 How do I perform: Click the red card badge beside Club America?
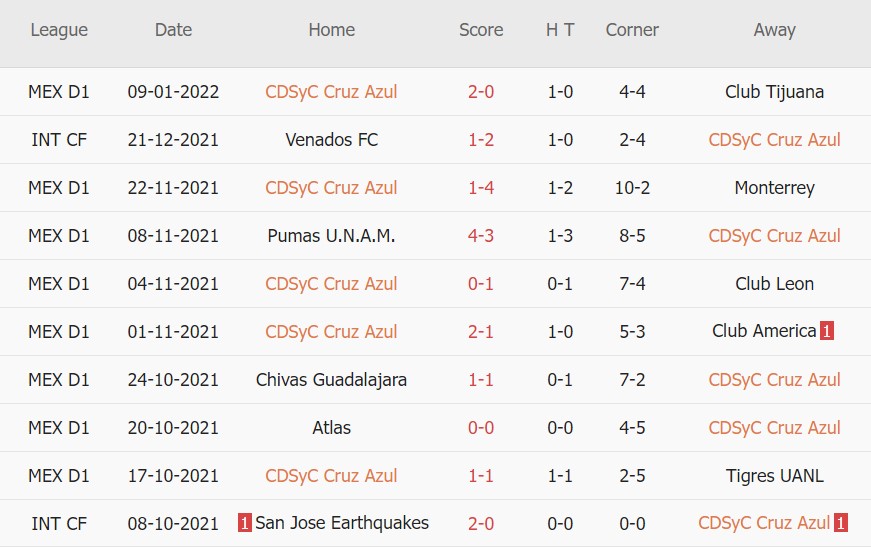coord(827,331)
